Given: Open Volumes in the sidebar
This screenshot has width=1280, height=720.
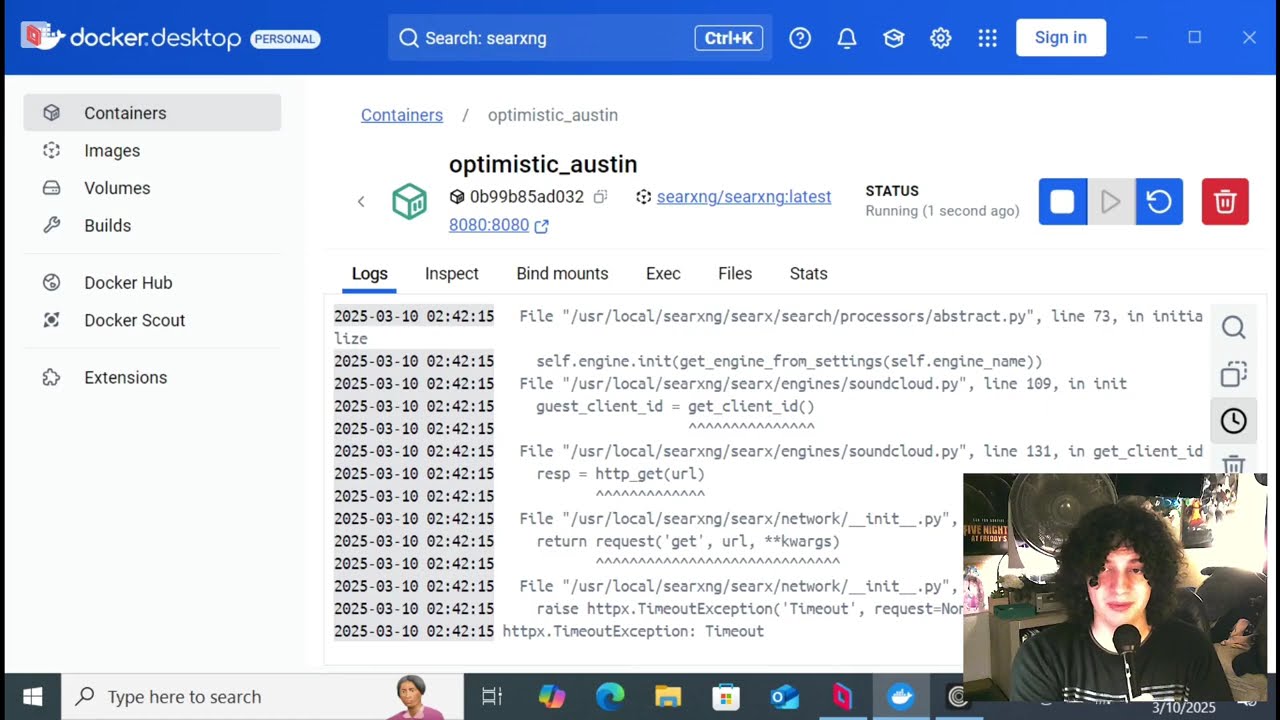Looking at the screenshot, I should (x=152, y=188).
